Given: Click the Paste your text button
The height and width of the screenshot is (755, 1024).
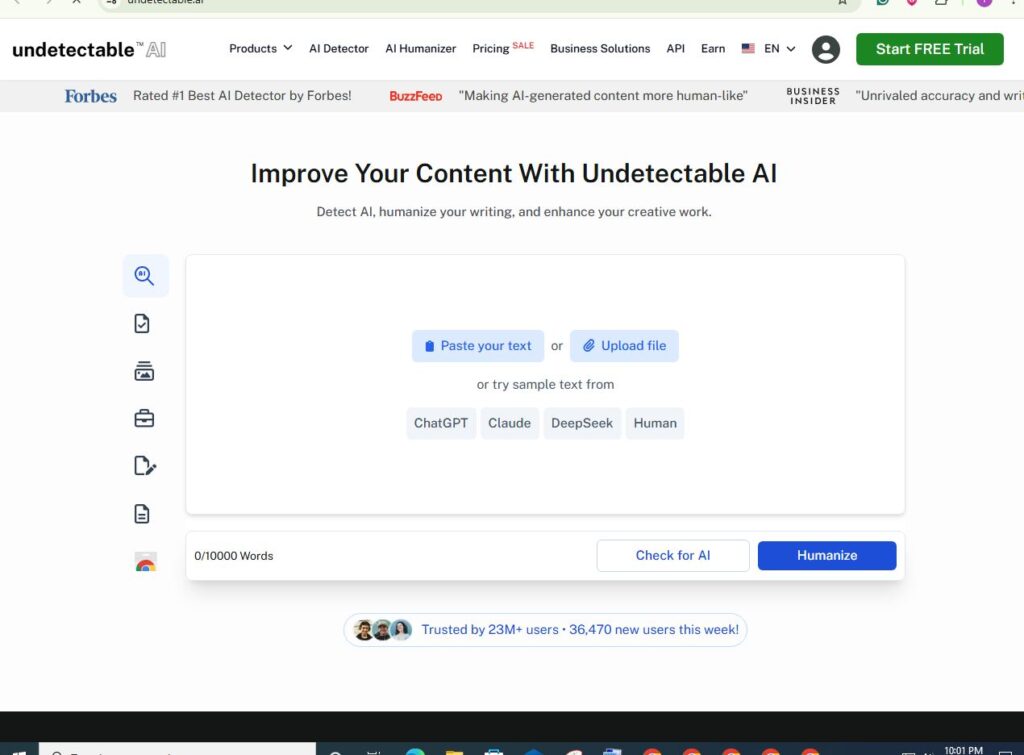Looking at the screenshot, I should (x=478, y=345).
